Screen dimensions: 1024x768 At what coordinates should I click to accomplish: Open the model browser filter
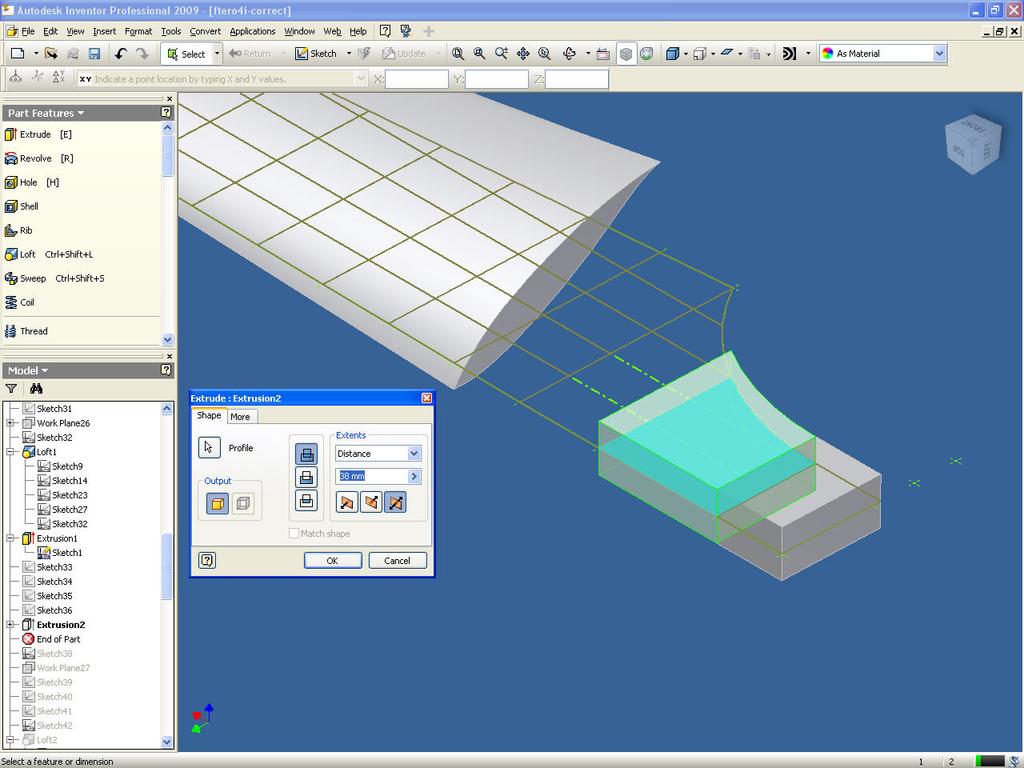tap(11, 389)
